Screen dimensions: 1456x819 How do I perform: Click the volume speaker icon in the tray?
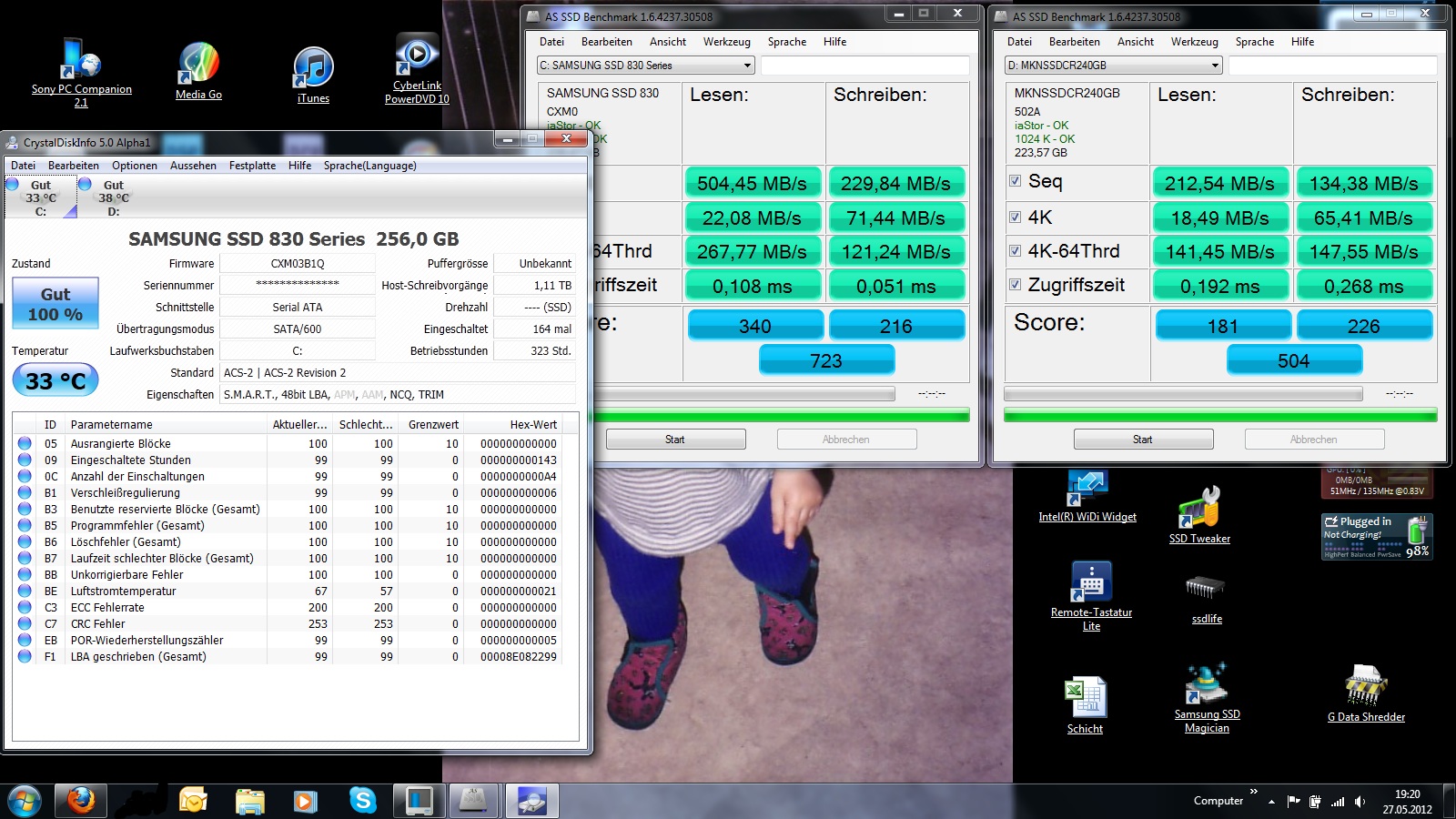pyautogui.click(x=1360, y=802)
